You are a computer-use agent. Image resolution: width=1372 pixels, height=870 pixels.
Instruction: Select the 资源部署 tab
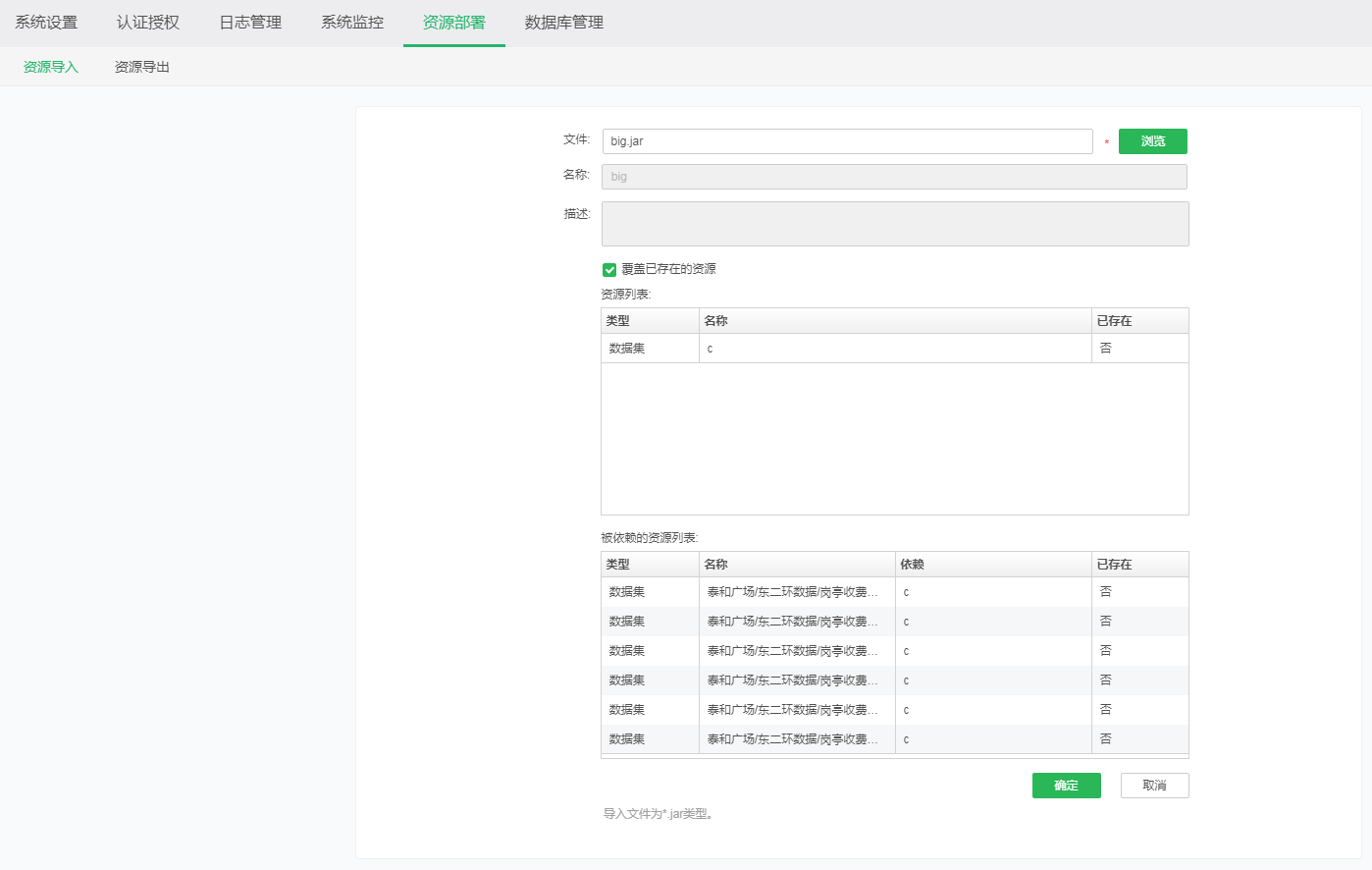click(x=453, y=23)
